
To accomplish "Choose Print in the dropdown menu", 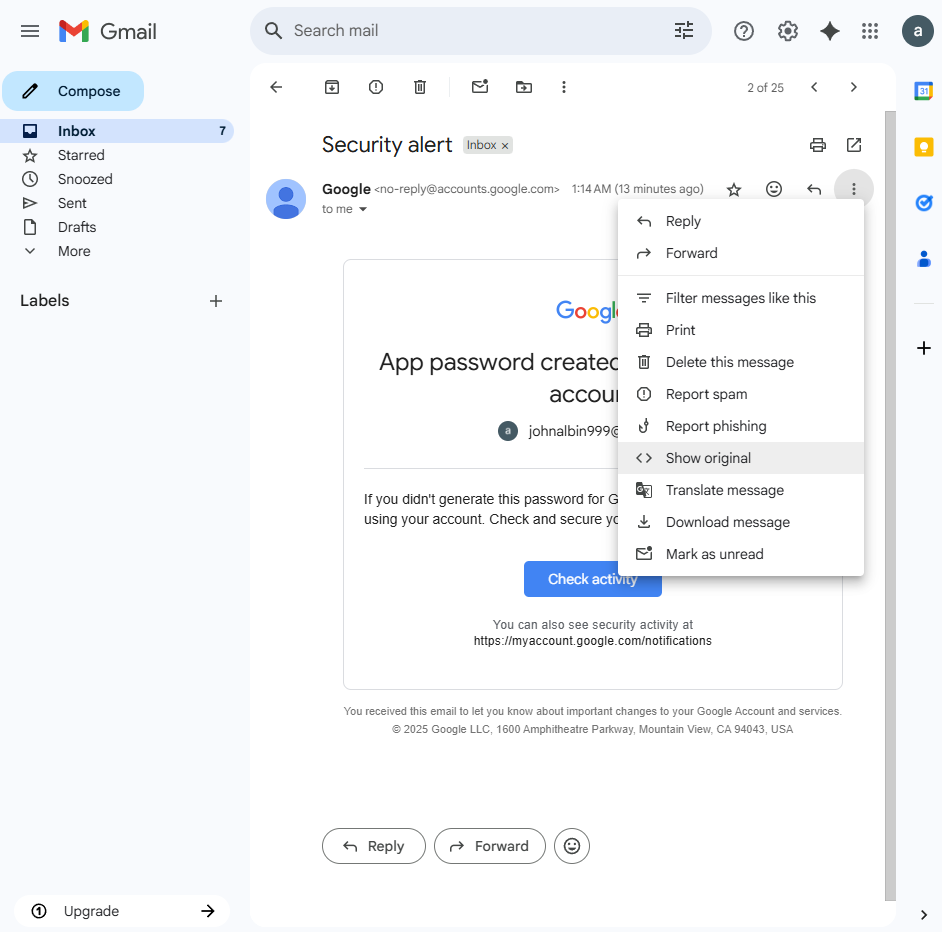I will click(741, 330).
